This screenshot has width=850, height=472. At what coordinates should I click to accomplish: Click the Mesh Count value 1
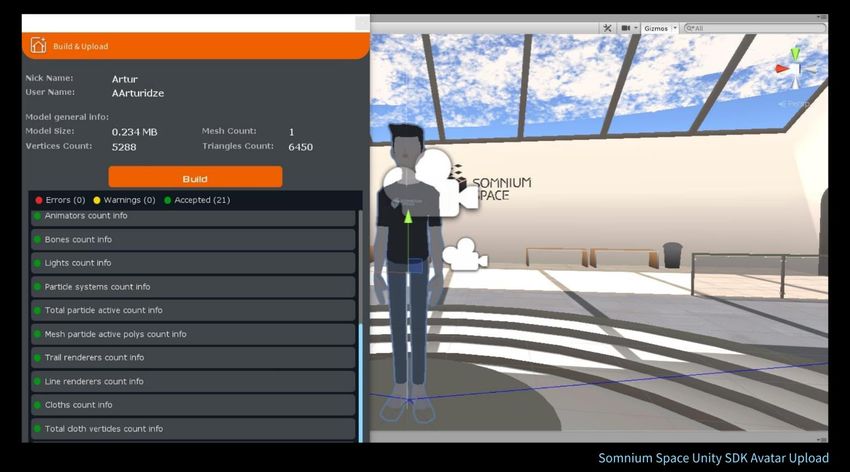[291, 132]
